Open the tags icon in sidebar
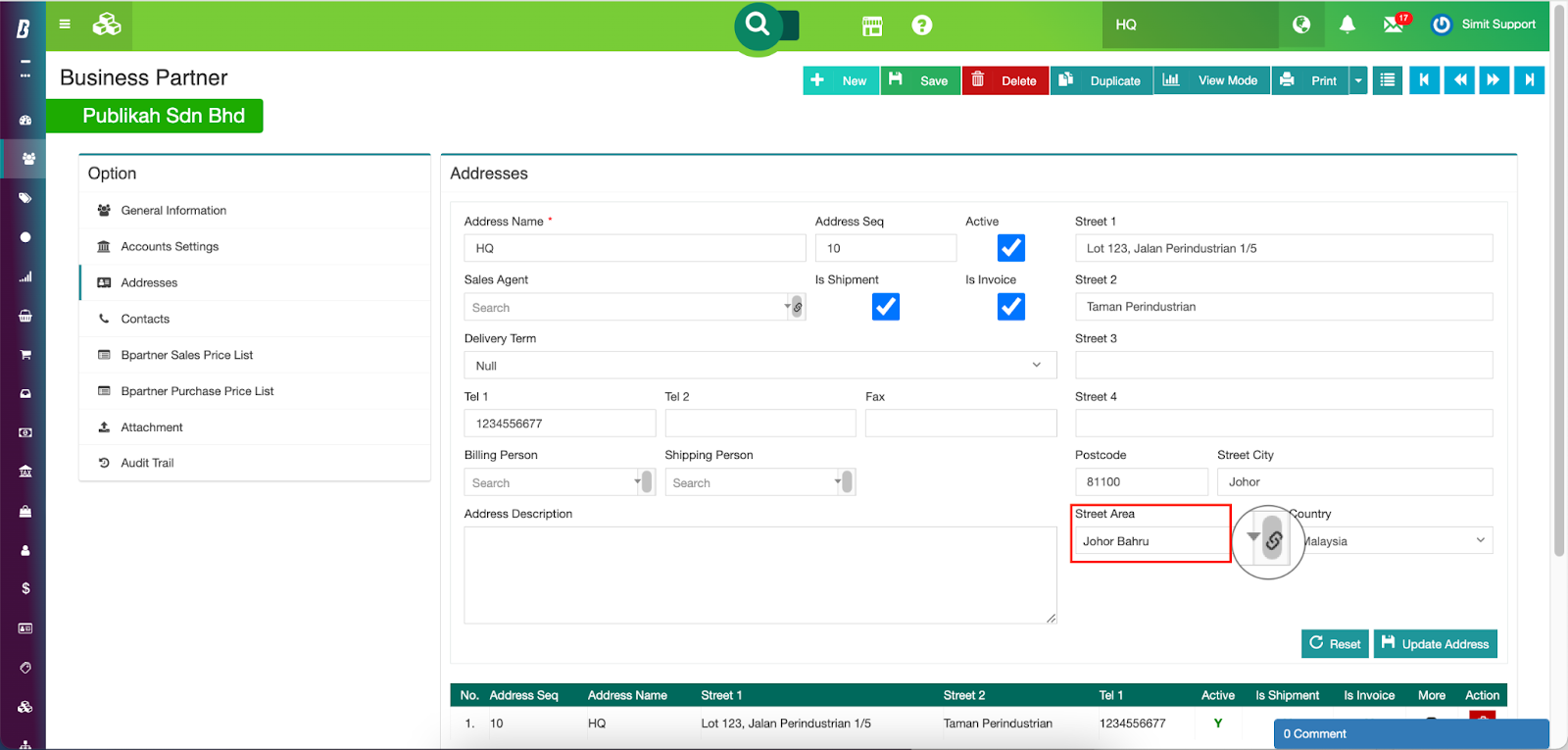The width and height of the screenshot is (1568, 750). coord(25,198)
